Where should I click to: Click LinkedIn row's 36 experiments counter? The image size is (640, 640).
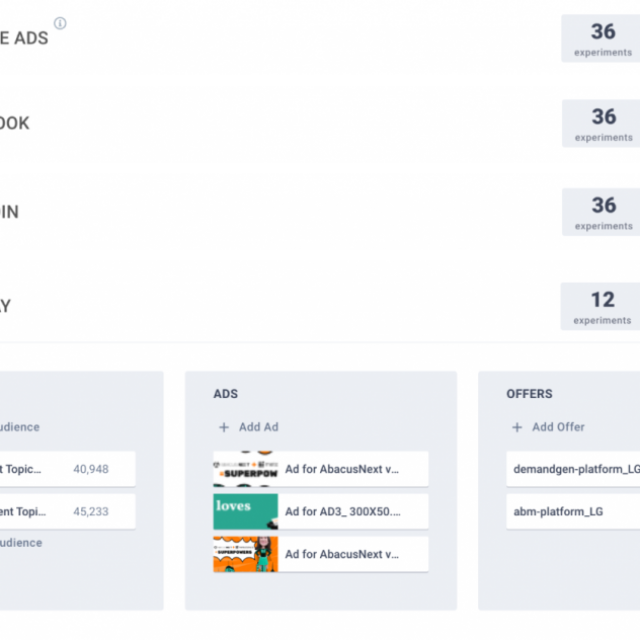tap(602, 211)
